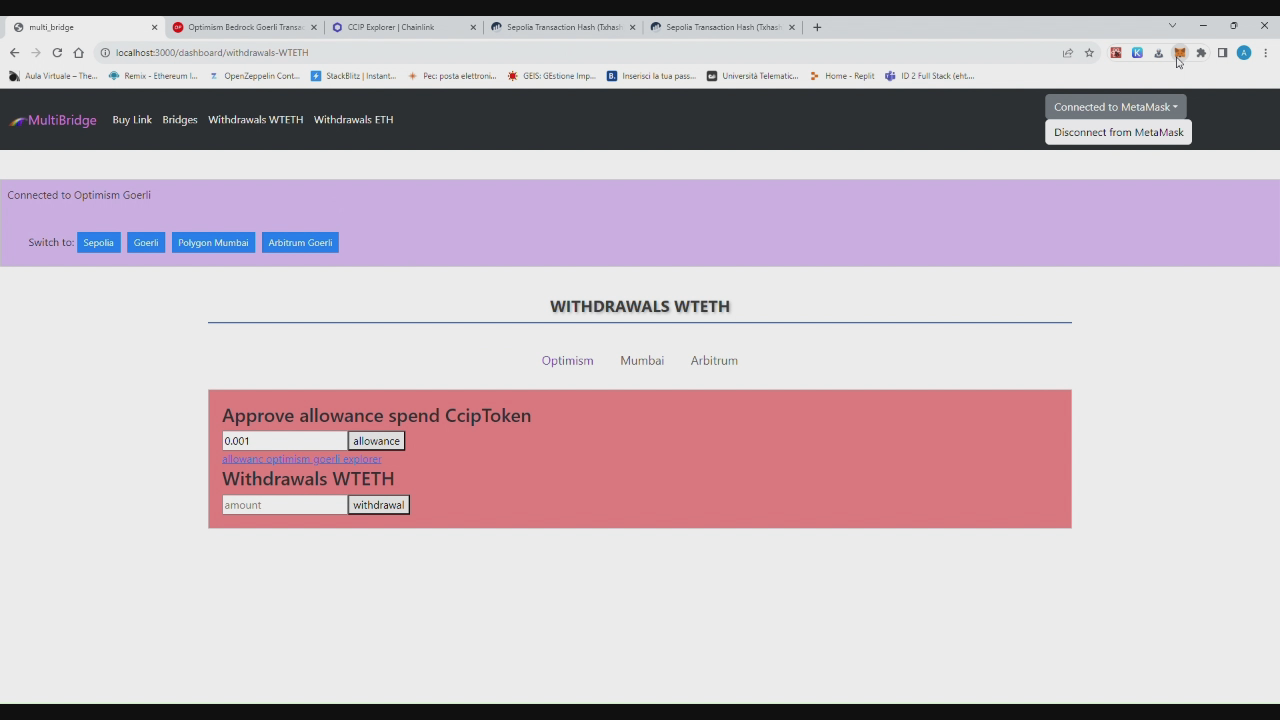Image resolution: width=1280 pixels, height=720 pixels.
Task: Click the allowance input field showing 0.001
Action: (285, 441)
